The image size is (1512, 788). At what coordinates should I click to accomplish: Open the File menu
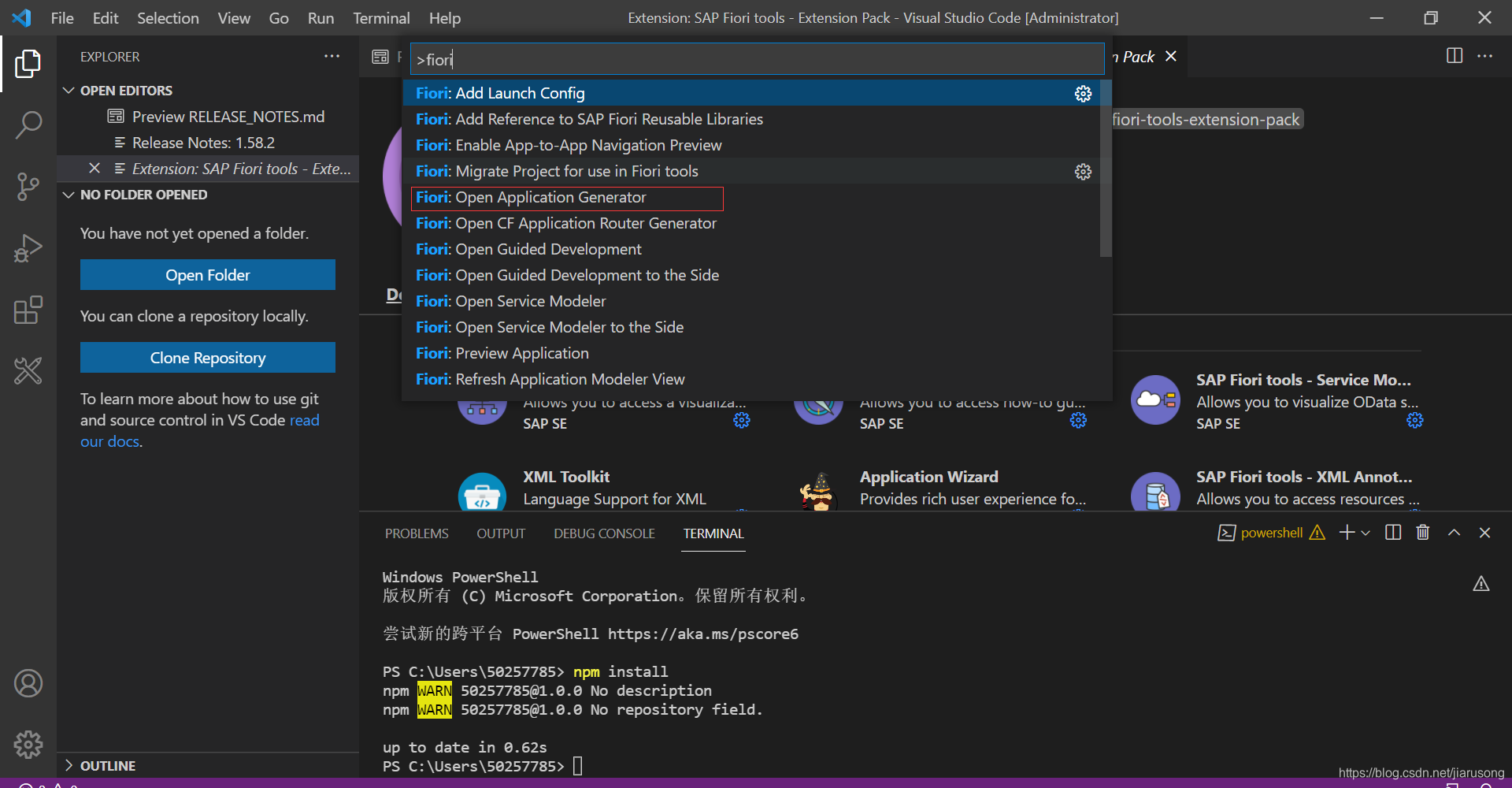click(62, 17)
